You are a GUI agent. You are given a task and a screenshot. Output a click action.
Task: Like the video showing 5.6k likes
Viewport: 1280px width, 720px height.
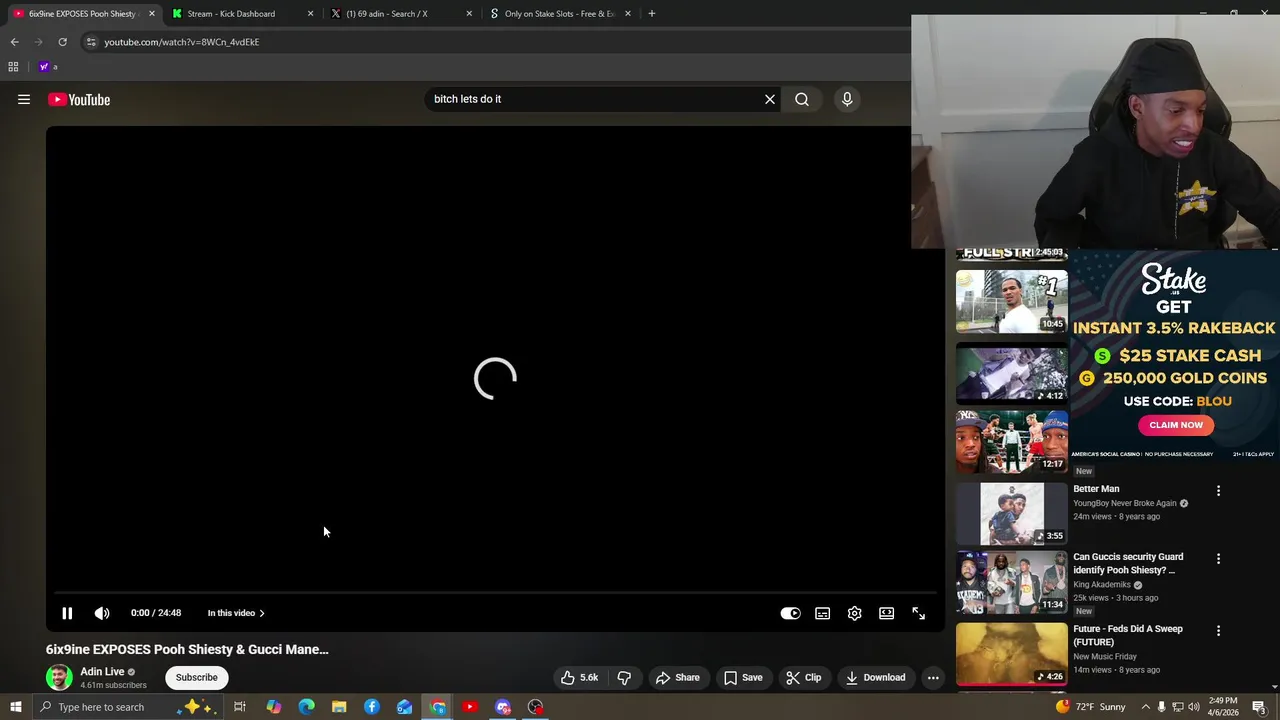(579, 677)
